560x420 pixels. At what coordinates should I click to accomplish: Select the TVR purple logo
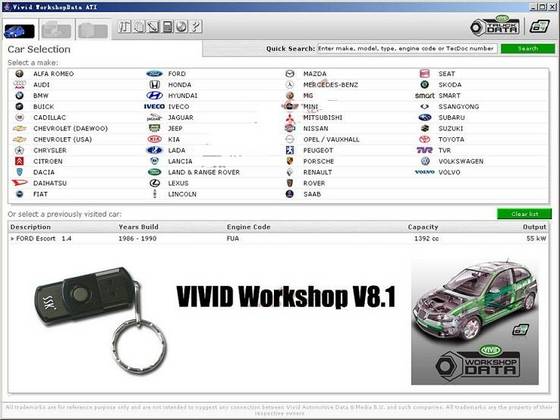(x=424, y=150)
